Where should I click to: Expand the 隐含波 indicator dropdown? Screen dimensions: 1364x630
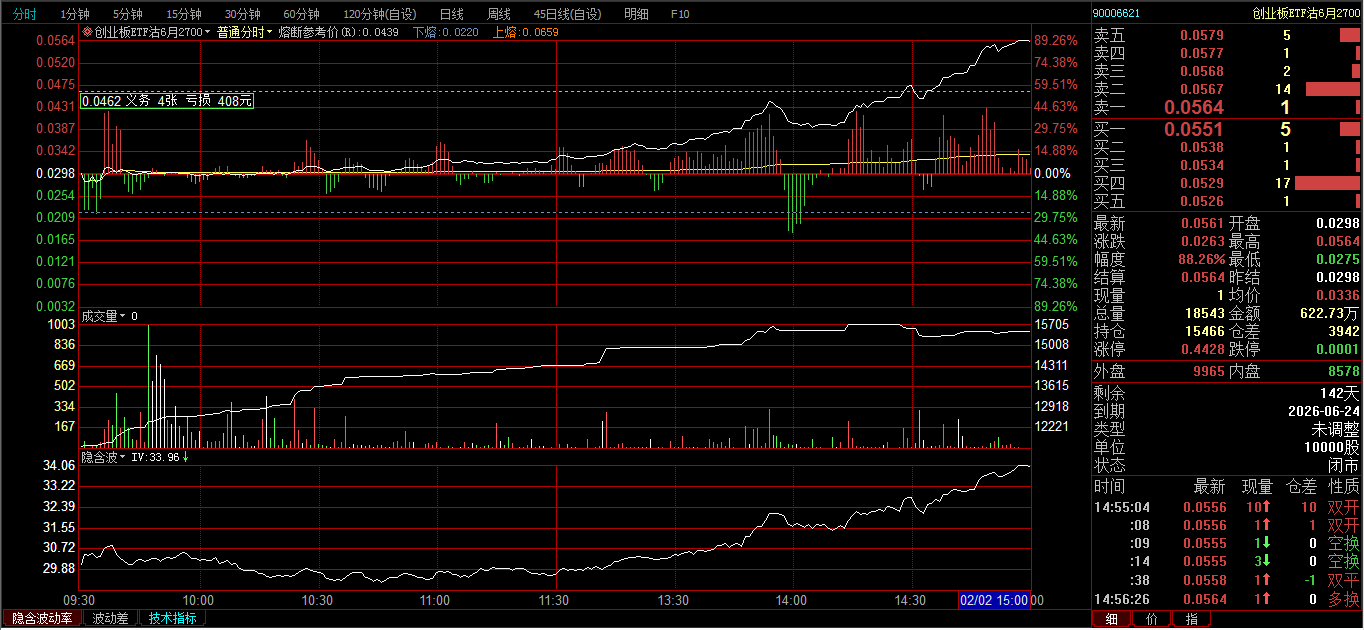pos(104,457)
